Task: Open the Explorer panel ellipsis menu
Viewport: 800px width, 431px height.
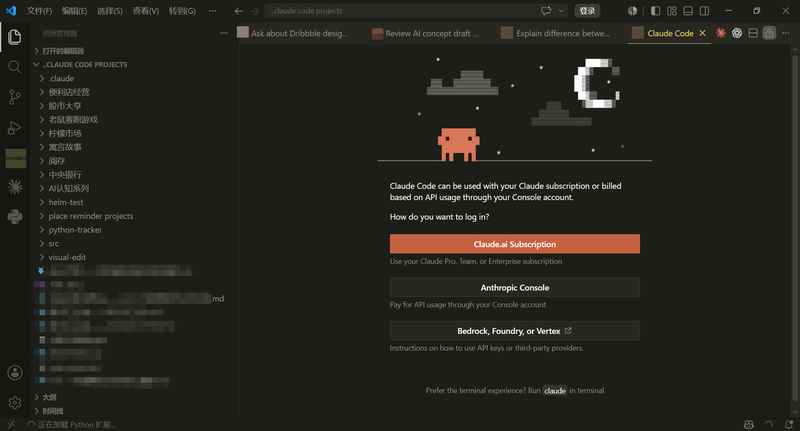Action: (223, 33)
